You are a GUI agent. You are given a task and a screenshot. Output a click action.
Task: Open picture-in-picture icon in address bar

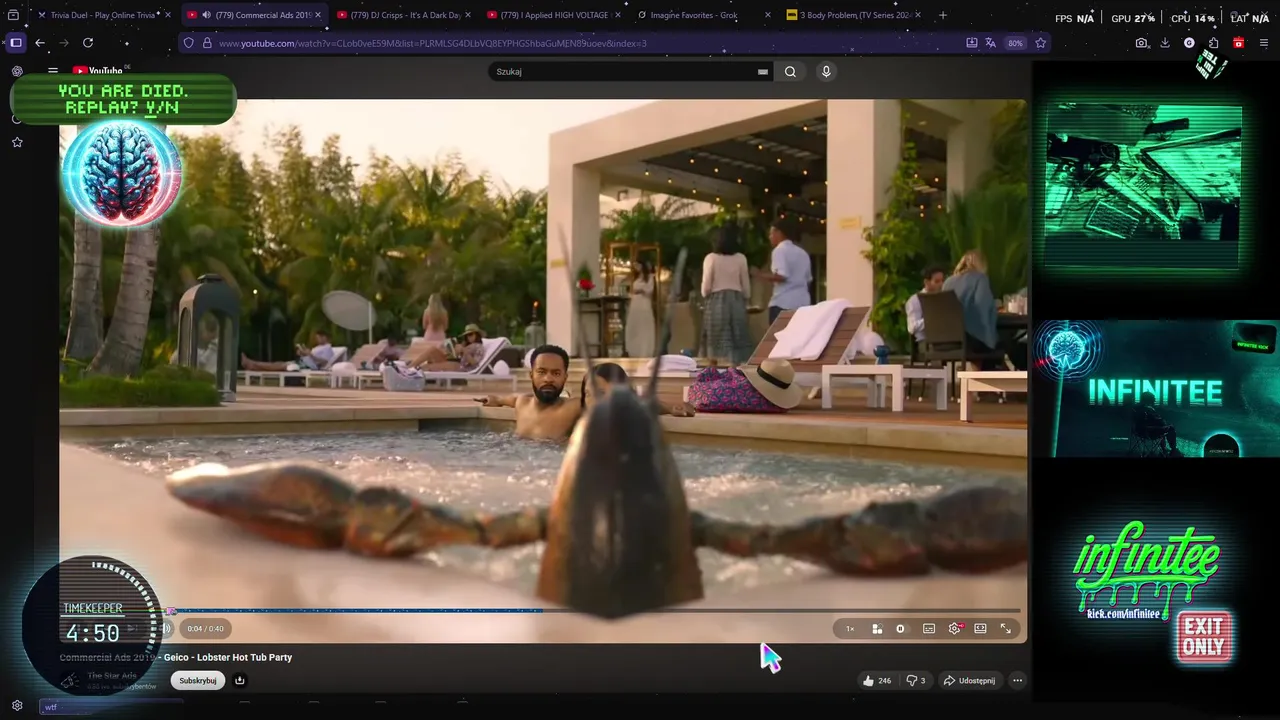coord(971,43)
